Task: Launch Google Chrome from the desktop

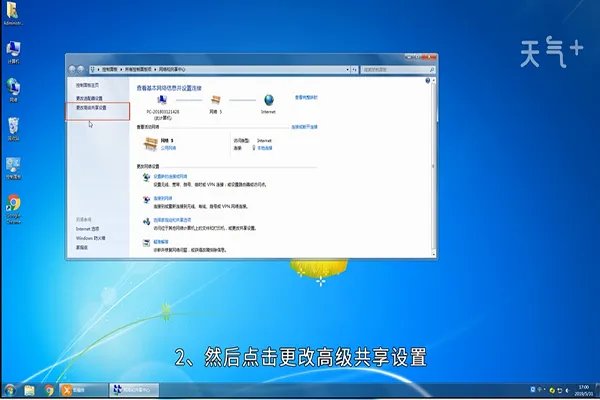Action: tap(13, 209)
